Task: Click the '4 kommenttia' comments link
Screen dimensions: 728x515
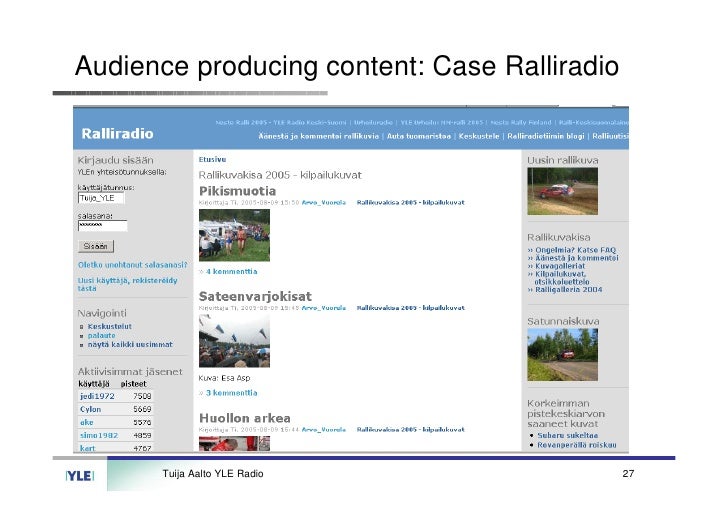Action: [x=231, y=271]
